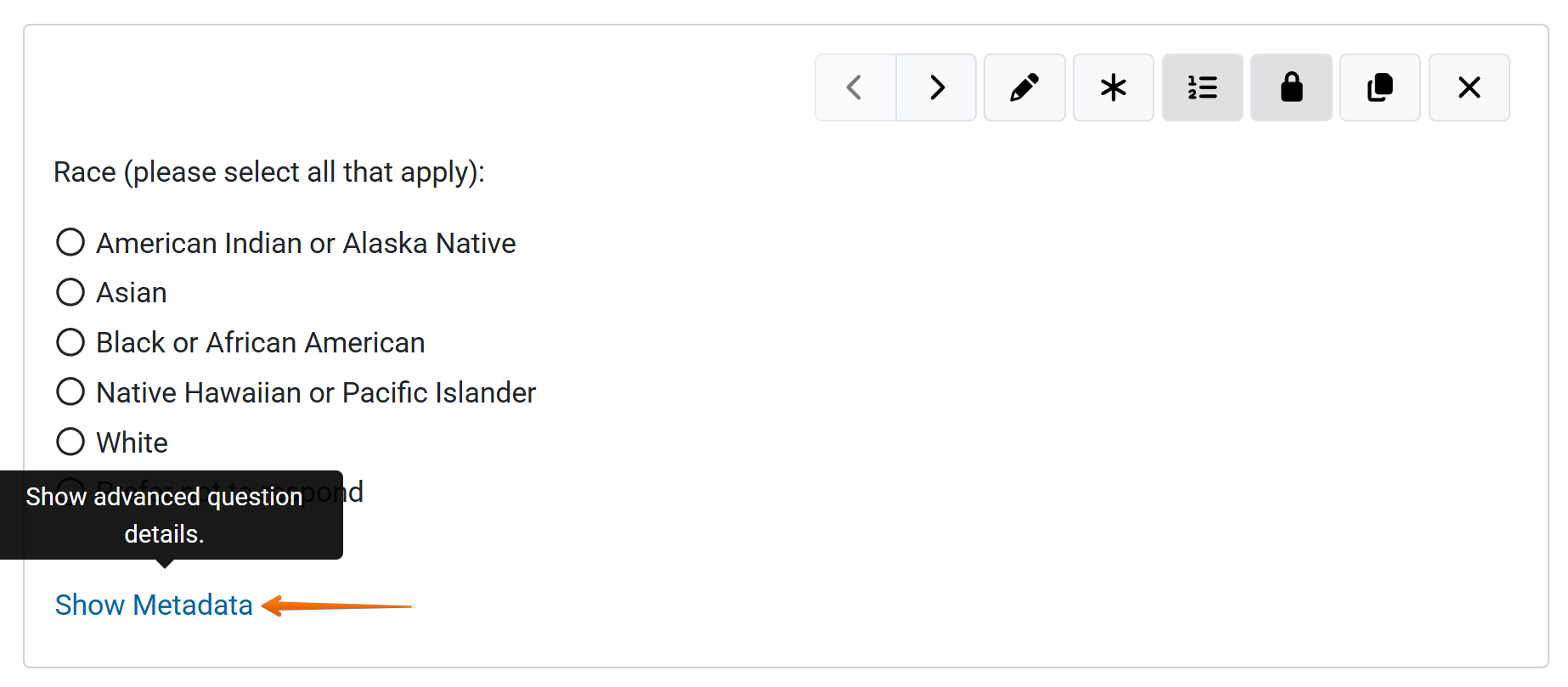Choose the radio circle beside Asian
The height and width of the screenshot is (687, 1568).
pyautogui.click(x=71, y=292)
